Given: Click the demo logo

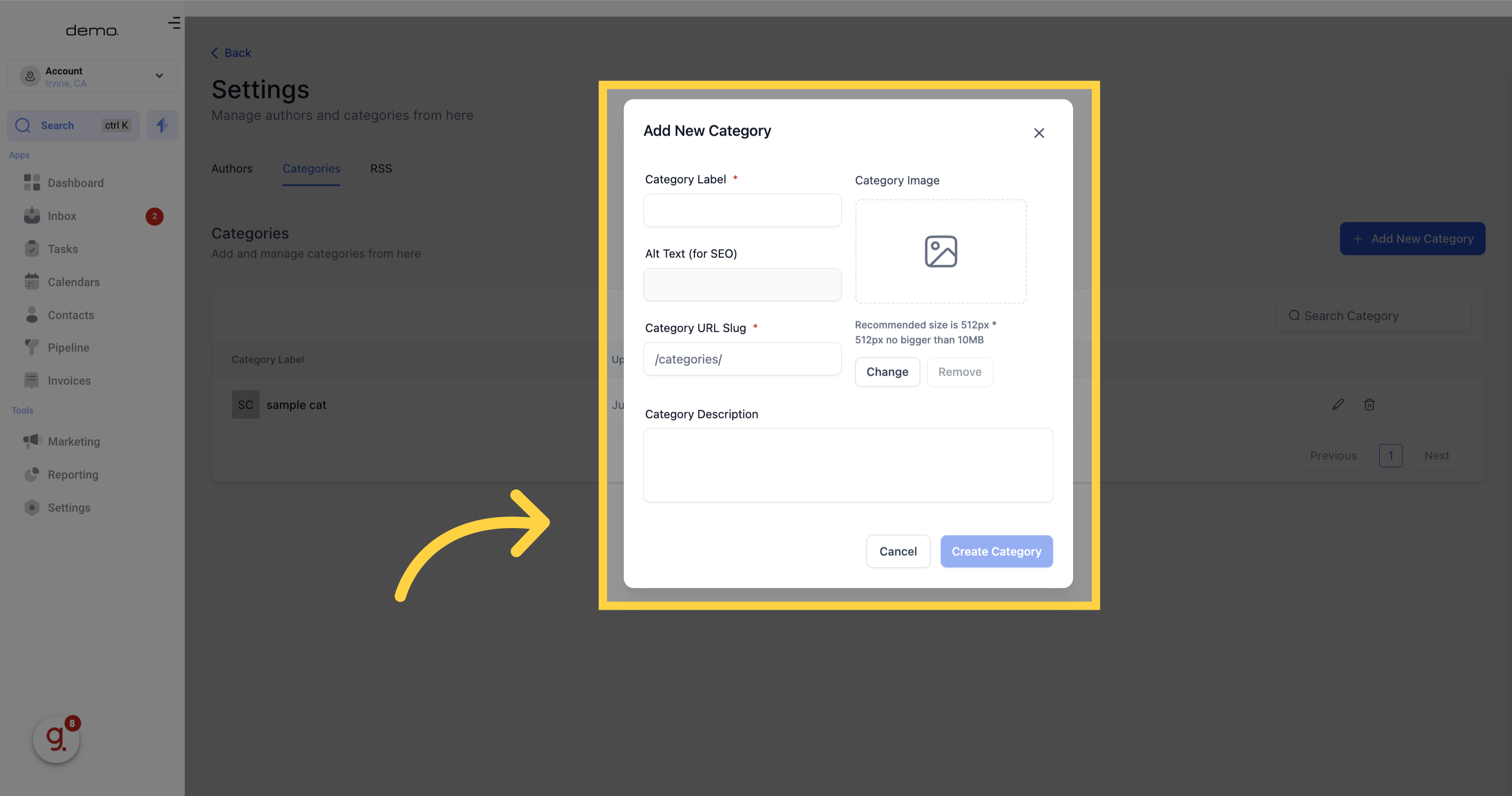Looking at the screenshot, I should tap(92, 30).
